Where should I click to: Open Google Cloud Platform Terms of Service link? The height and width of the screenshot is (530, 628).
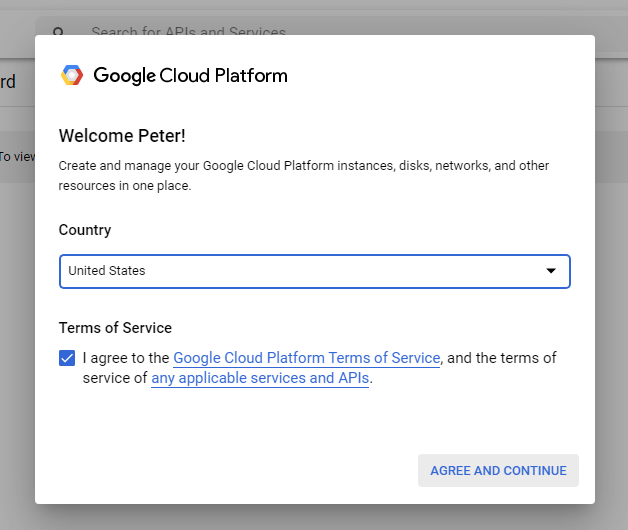pos(306,358)
